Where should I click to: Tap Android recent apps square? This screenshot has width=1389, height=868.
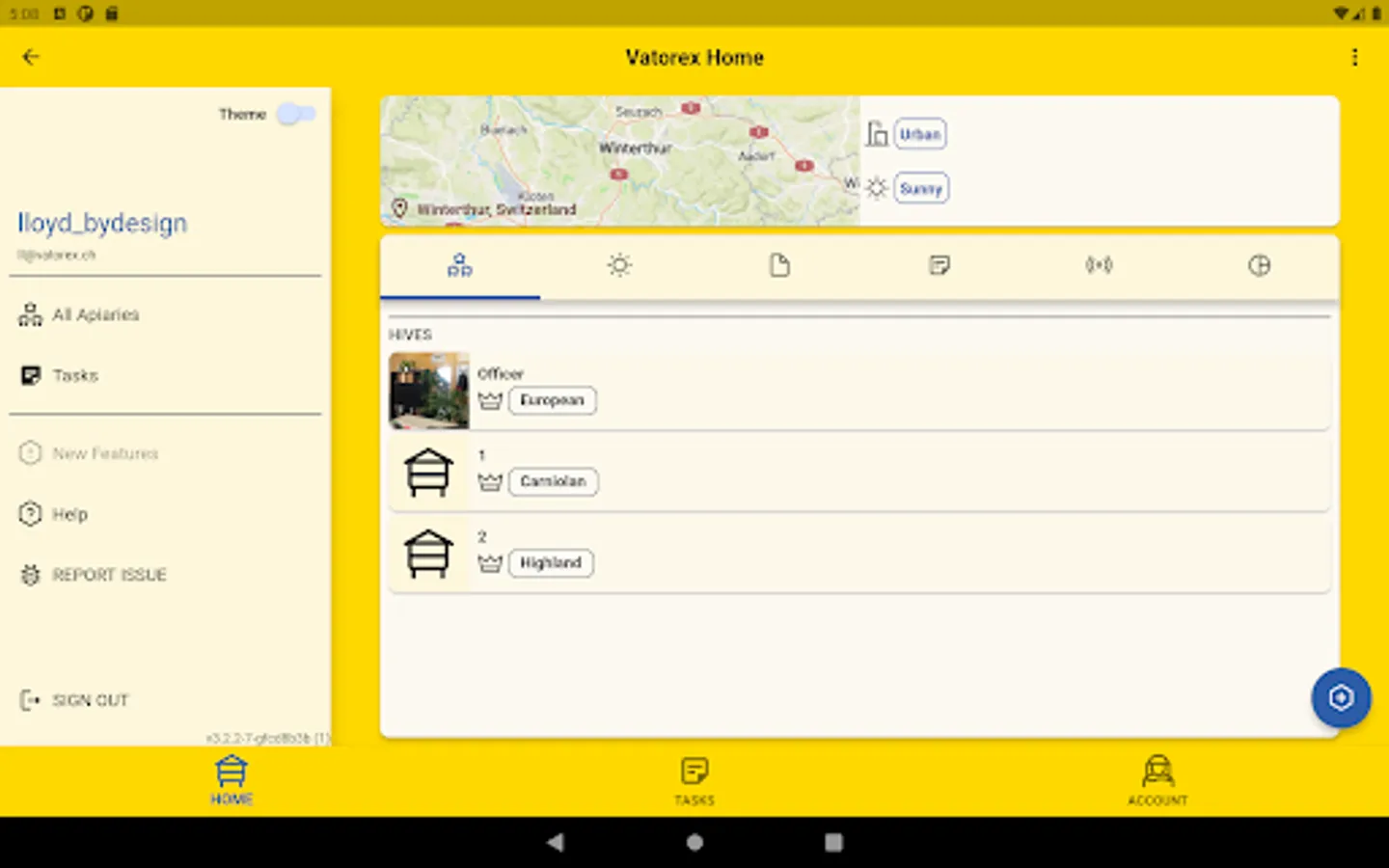point(833,842)
